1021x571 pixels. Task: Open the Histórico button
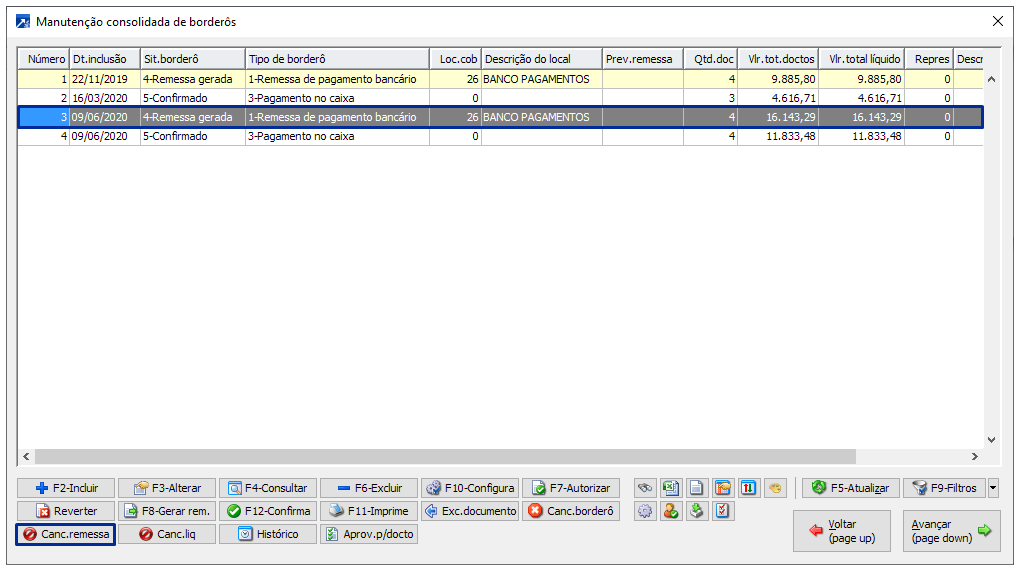click(268, 534)
